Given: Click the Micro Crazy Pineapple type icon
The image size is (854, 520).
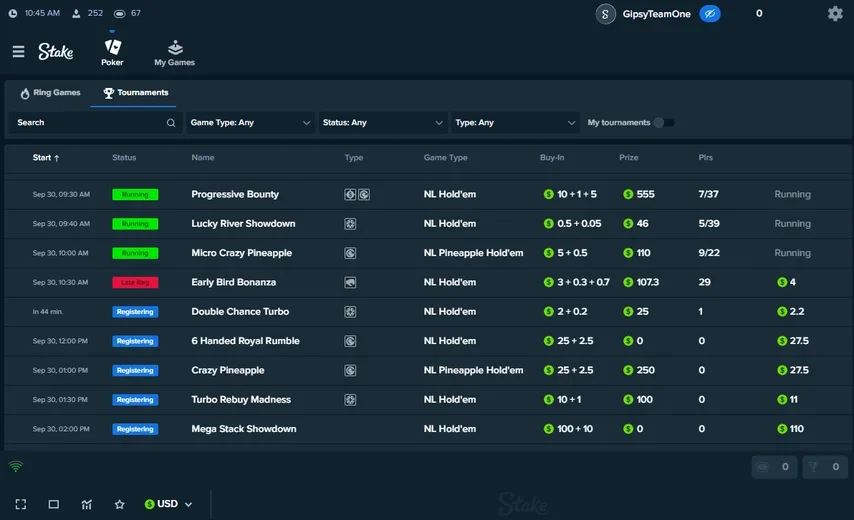Looking at the screenshot, I should coord(350,253).
